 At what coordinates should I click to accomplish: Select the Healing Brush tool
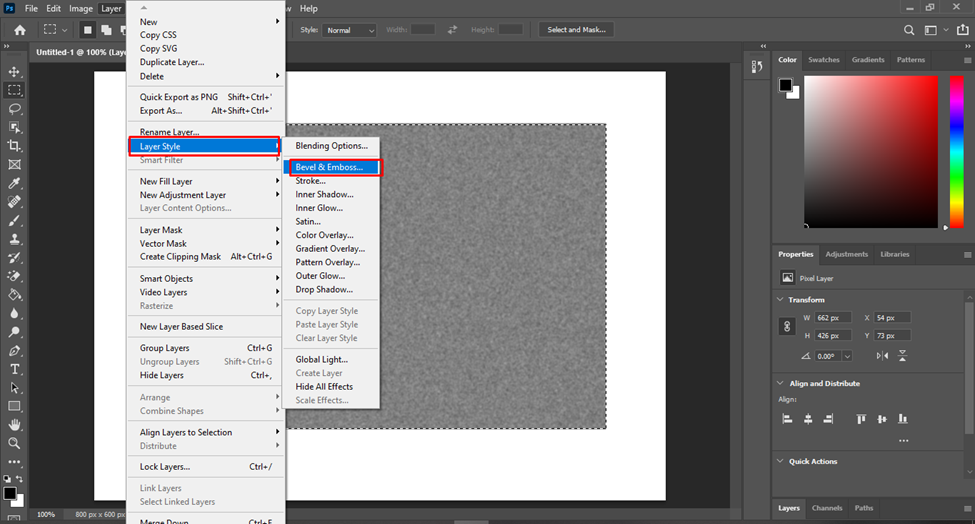point(14,202)
